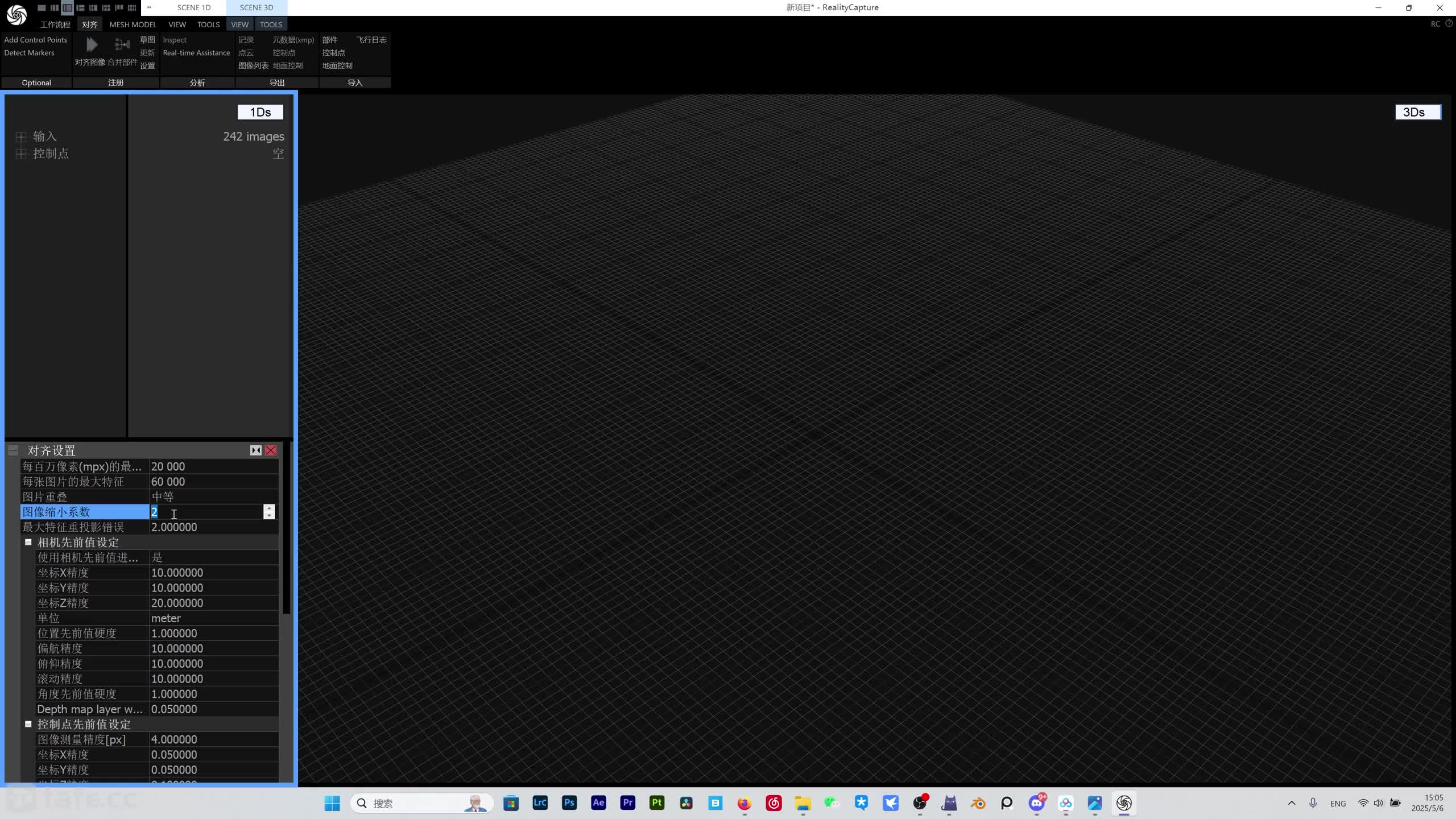Click the 图像缩小系数 input field
Image resolution: width=1456 pixels, height=819 pixels.
point(206,512)
